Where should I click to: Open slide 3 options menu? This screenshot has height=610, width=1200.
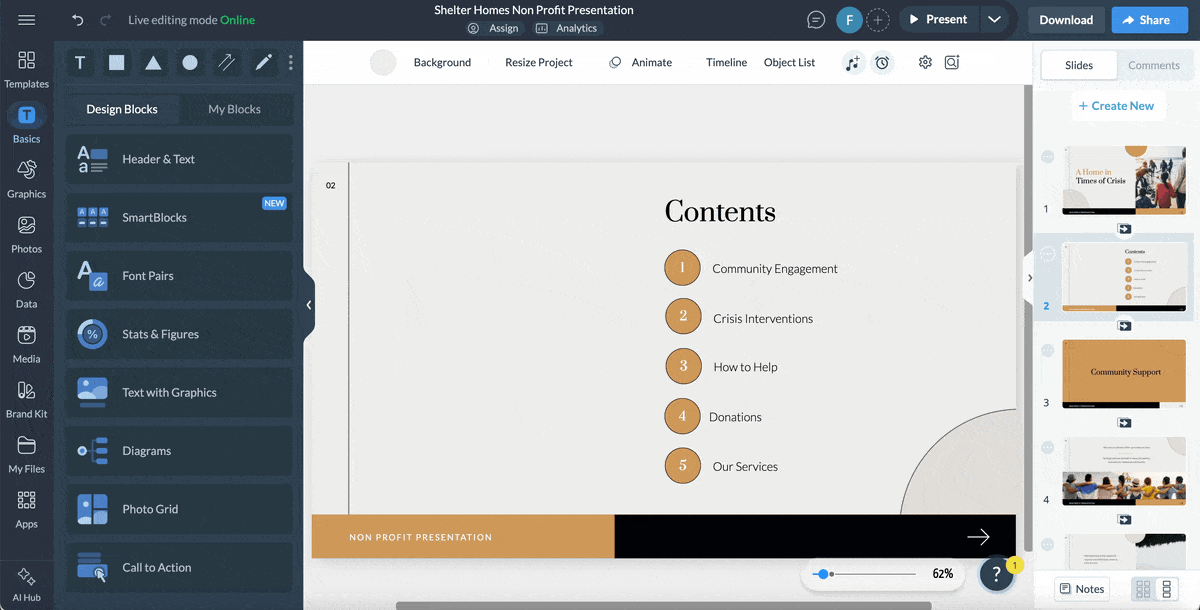pos(1048,351)
